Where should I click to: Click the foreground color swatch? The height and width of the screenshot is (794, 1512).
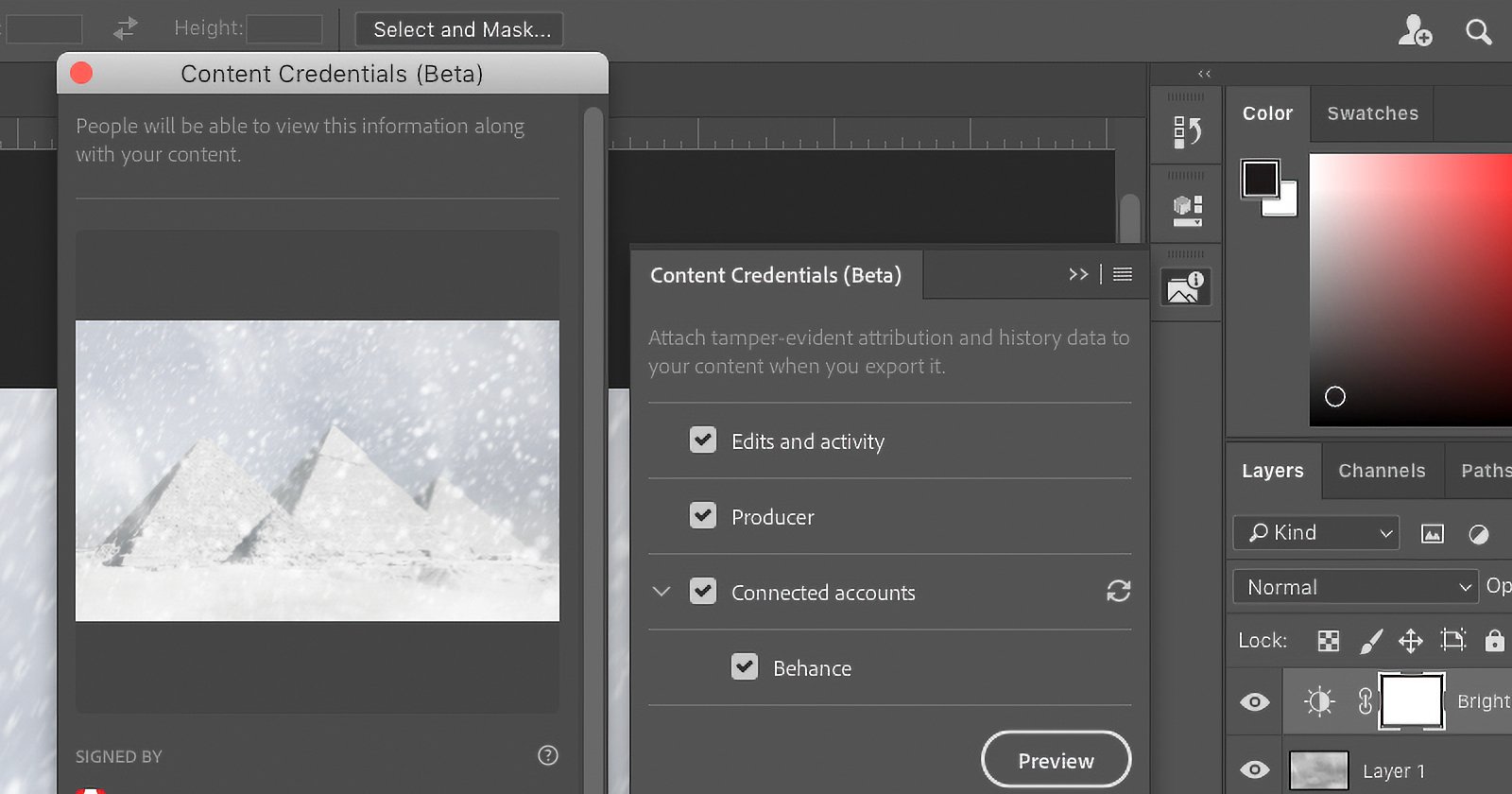click(1260, 179)
